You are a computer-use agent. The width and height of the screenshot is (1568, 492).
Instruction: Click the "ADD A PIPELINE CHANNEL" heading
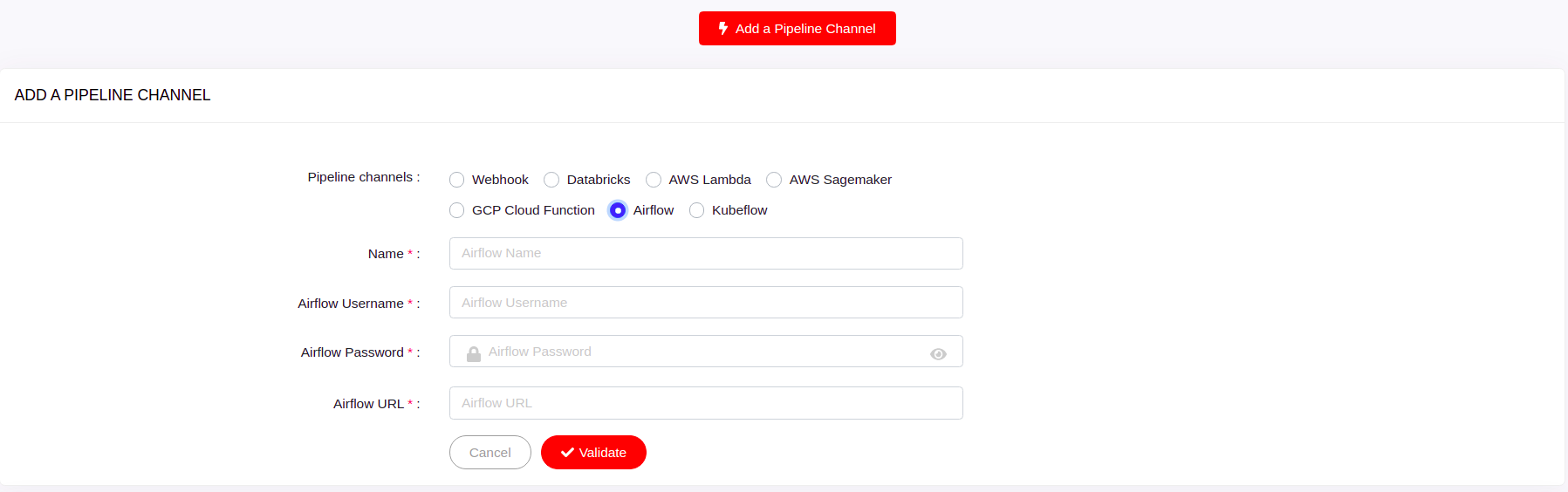(113, 95)
